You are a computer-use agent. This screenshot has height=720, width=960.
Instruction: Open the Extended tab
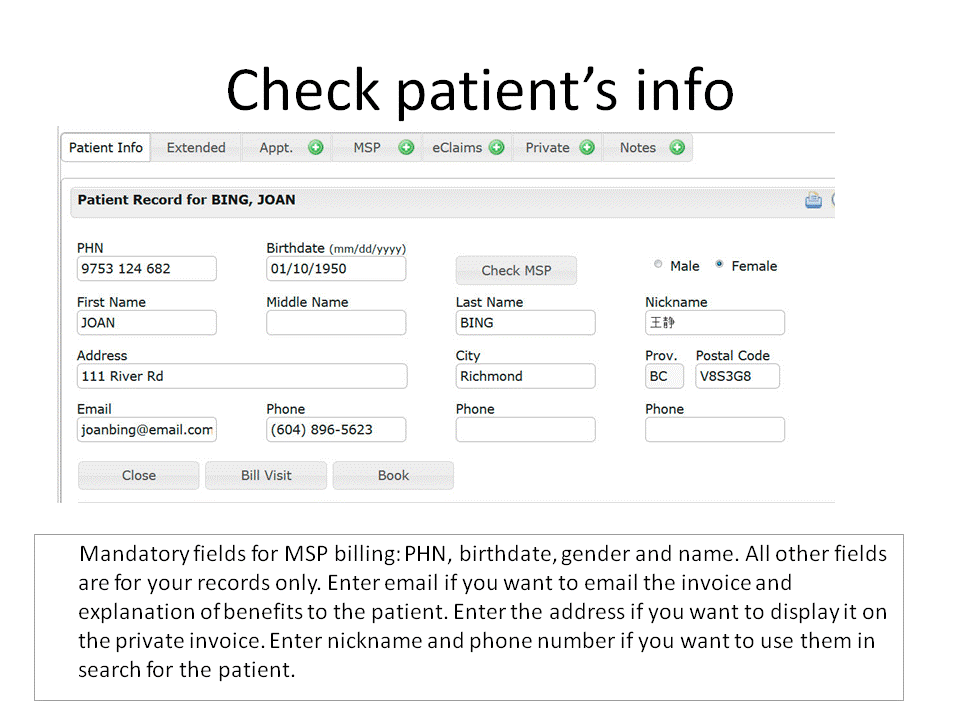196,148
